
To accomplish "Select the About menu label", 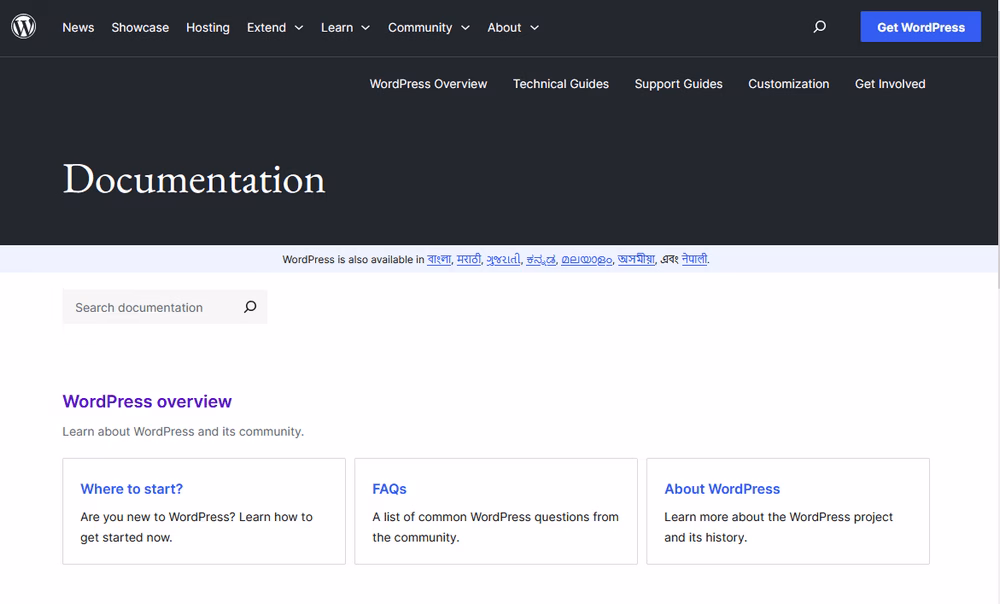I will [504, 27].
